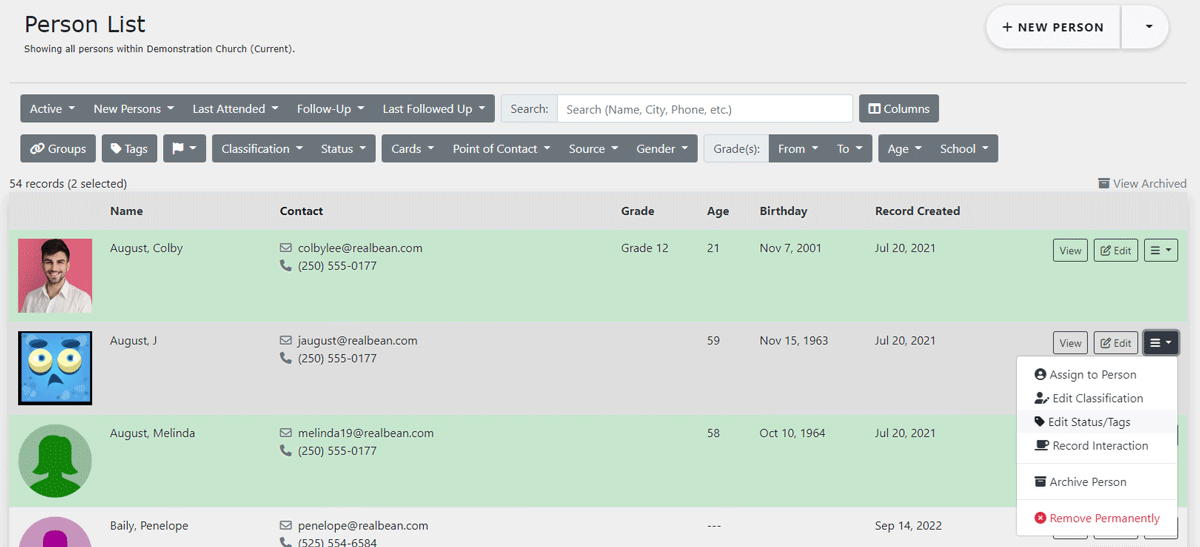Click the Groups filter button

click(58, 149)
